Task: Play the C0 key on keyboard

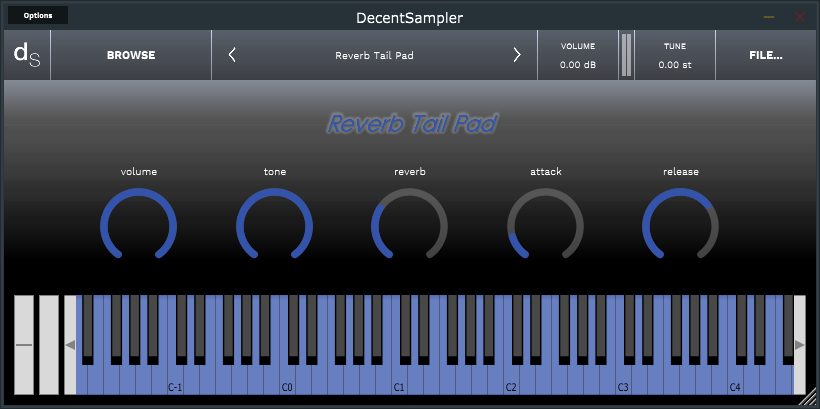Action: (287, 382)
